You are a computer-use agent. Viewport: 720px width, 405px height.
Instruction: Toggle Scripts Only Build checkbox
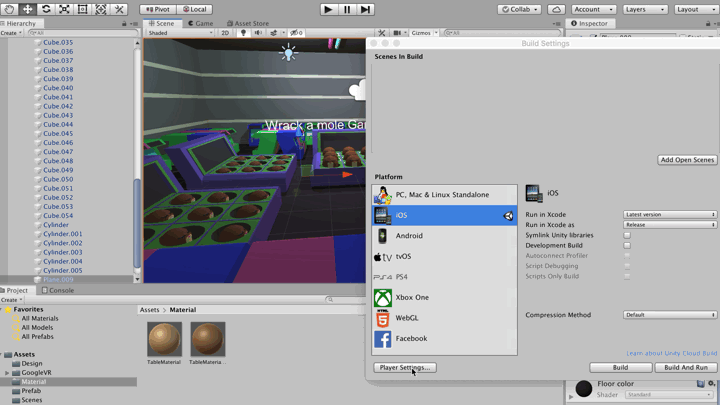[627, 276]
